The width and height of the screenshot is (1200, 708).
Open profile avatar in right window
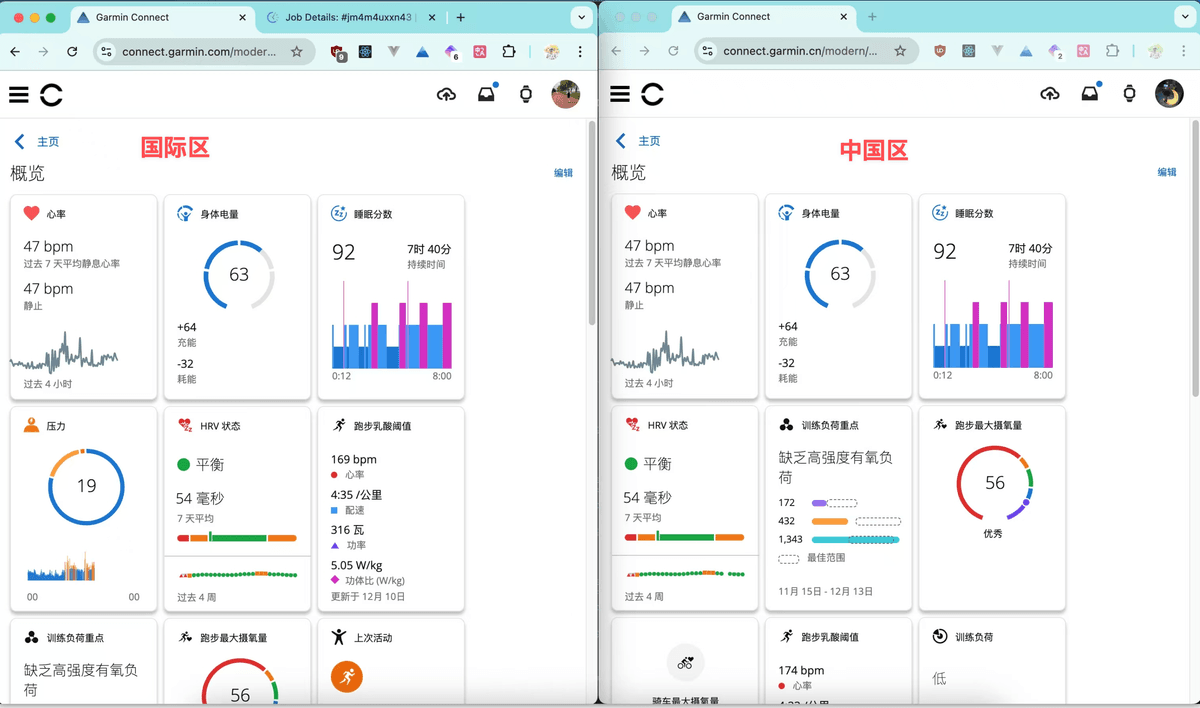click(x=1168, y=94)
